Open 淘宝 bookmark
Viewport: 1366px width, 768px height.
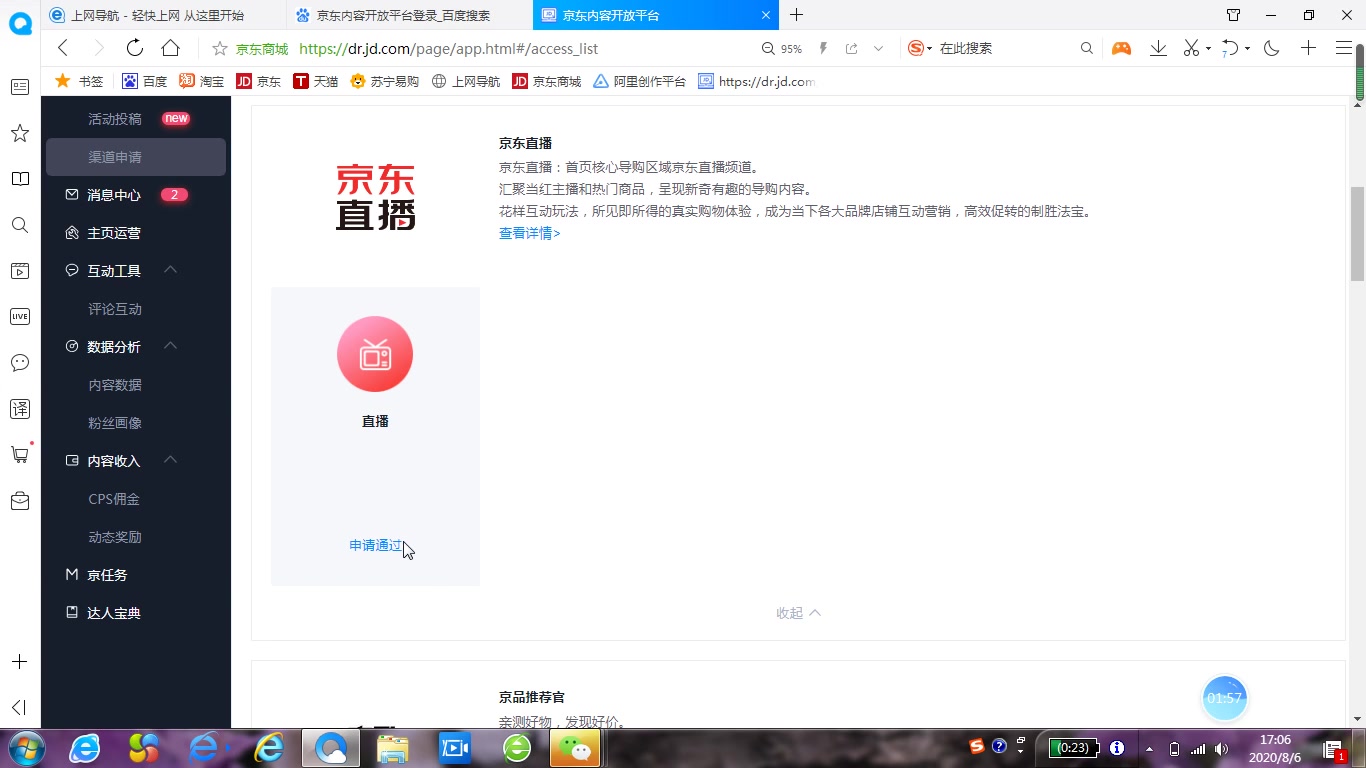click(x=201, y=81)
